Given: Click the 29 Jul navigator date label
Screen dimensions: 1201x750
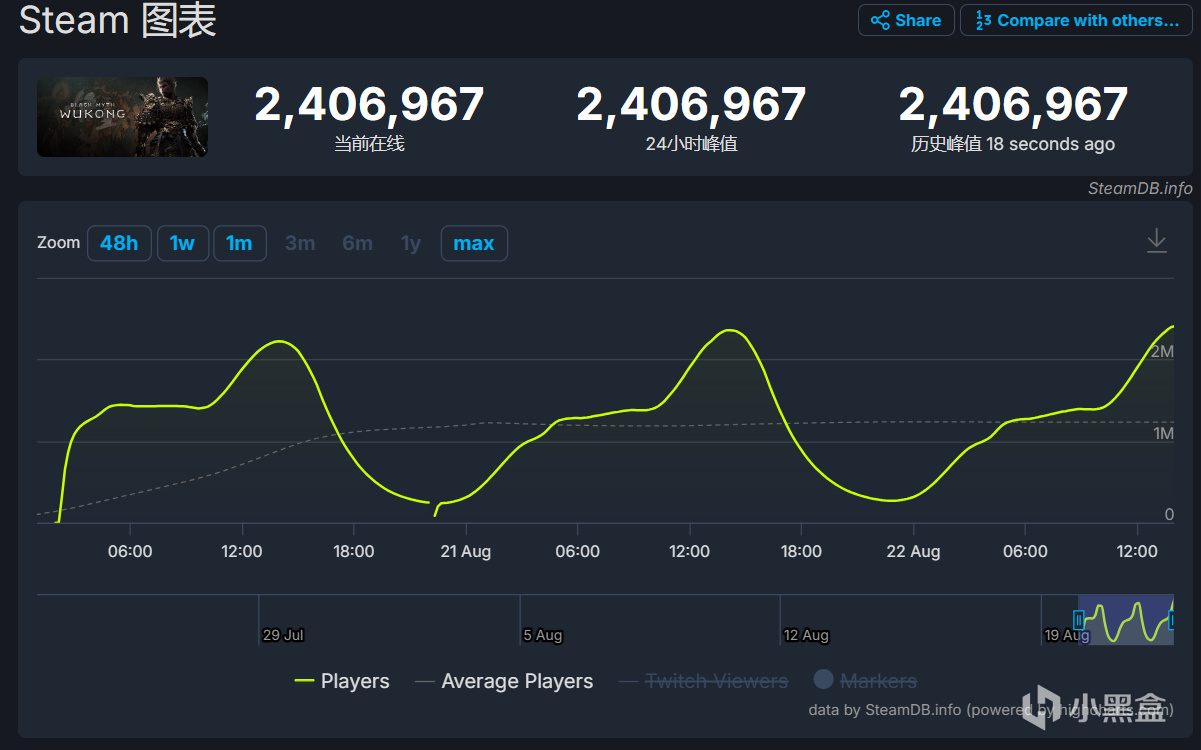Looking at the screenshot, I should coord(283,635).
